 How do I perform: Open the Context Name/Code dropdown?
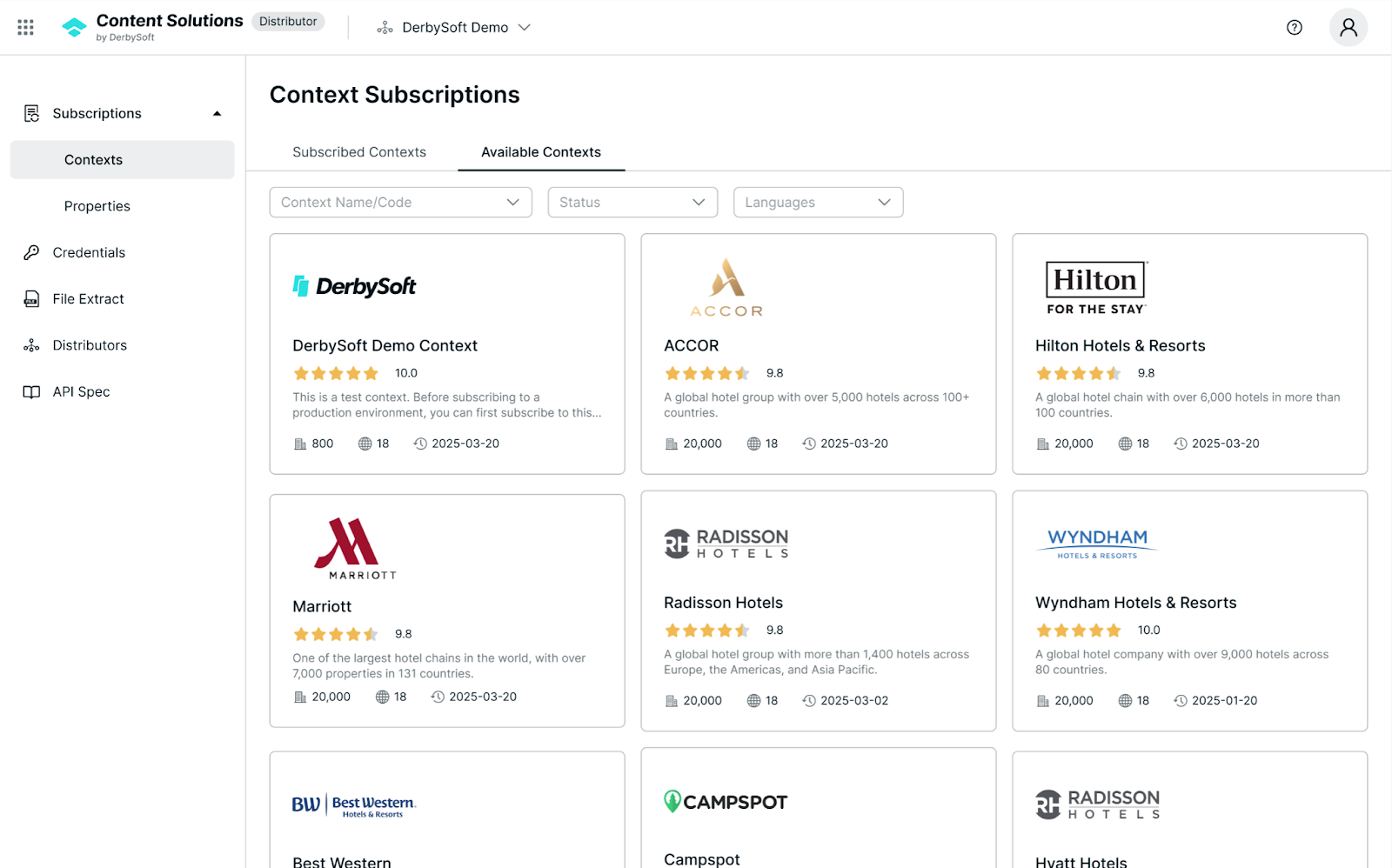tap(401, 203)
